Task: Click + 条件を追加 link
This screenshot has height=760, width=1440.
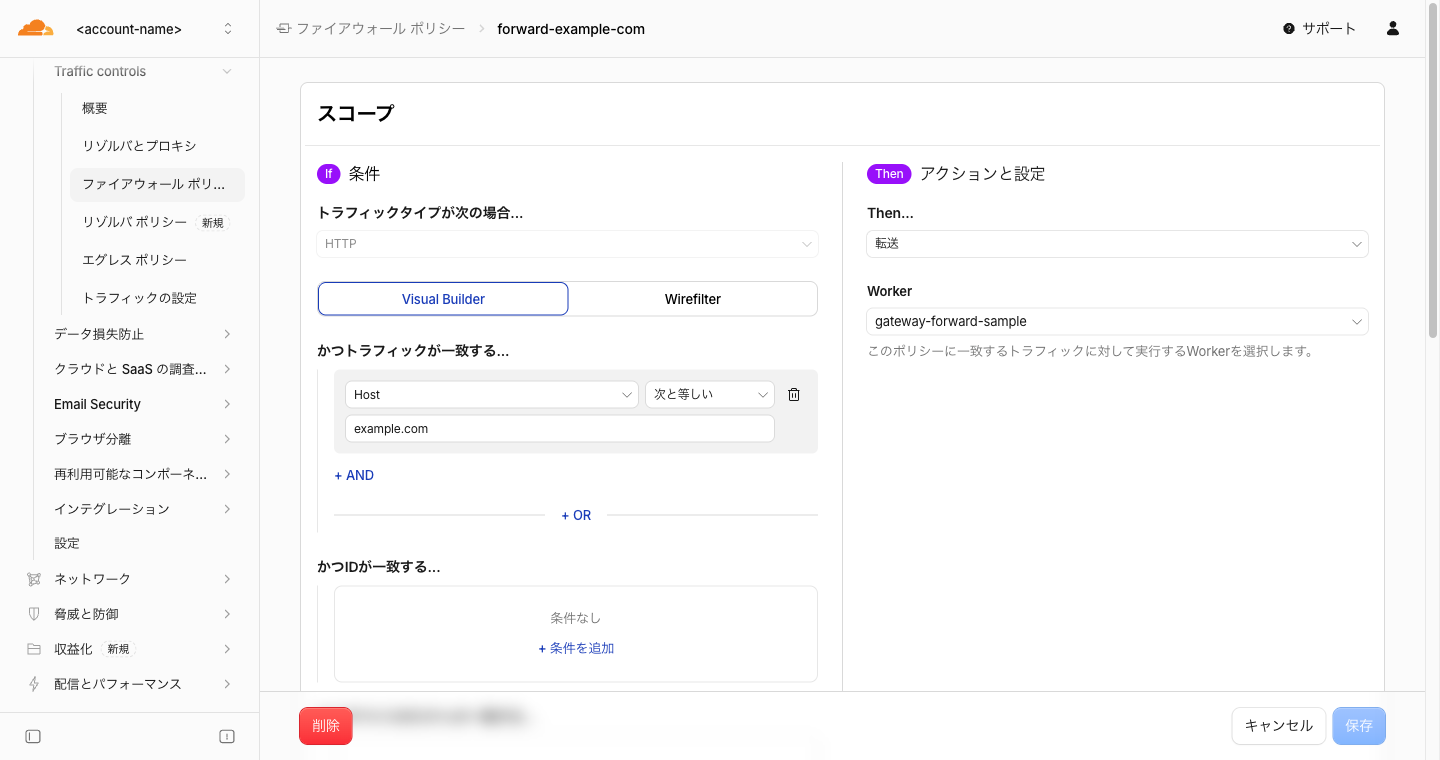Action: click(576, 649)
